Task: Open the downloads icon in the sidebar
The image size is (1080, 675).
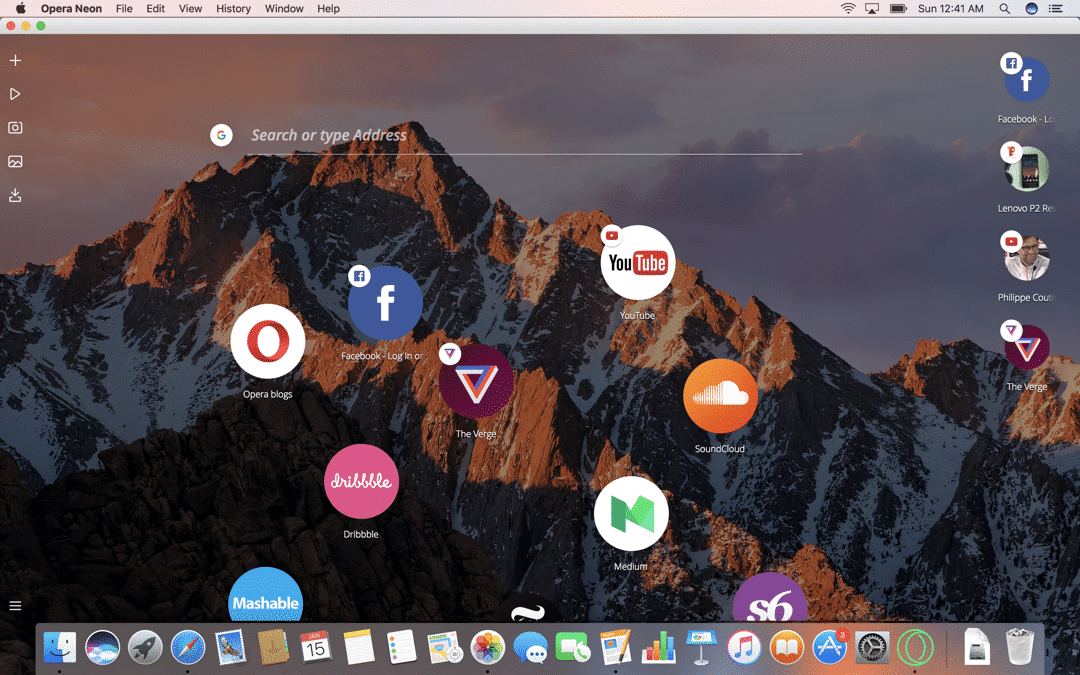Action: coord(15,196)
